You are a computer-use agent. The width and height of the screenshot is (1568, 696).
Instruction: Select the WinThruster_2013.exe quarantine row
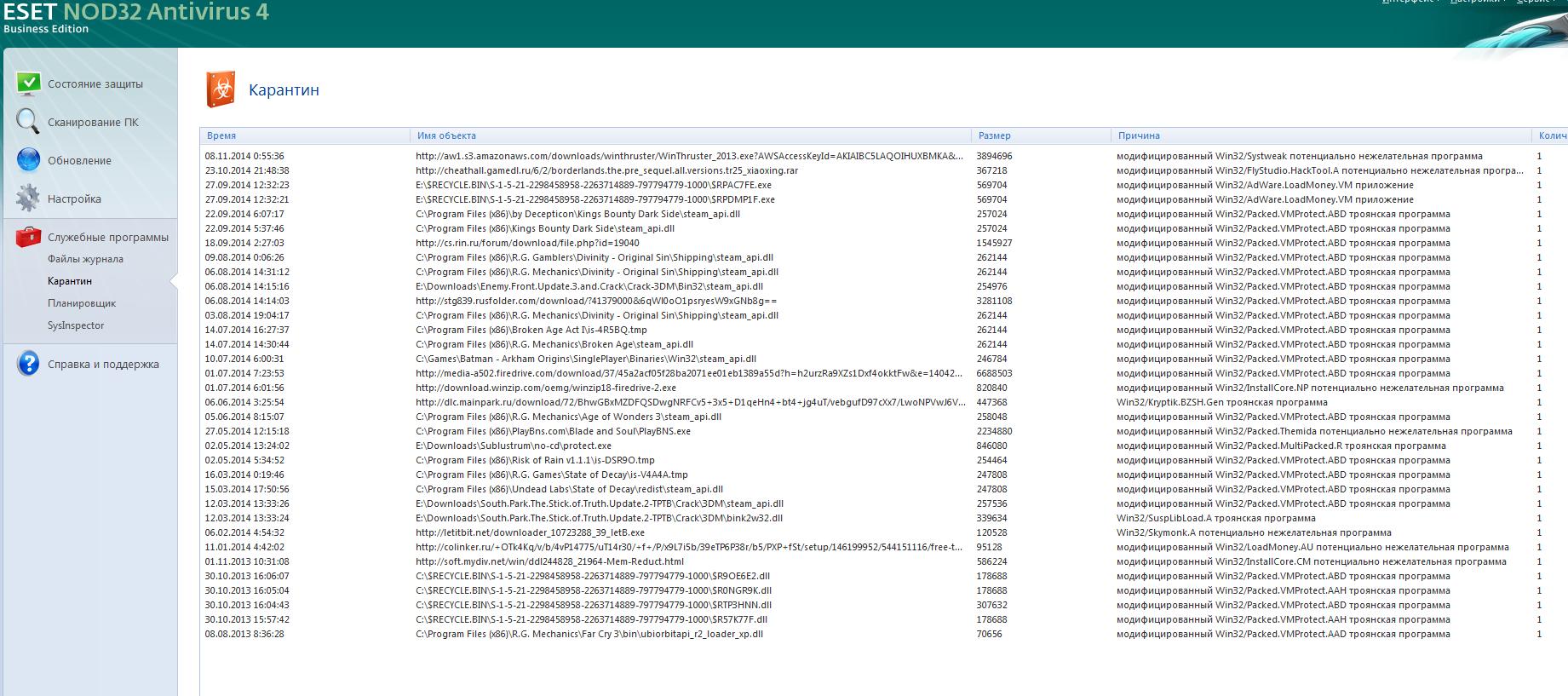tap(884, 157)
